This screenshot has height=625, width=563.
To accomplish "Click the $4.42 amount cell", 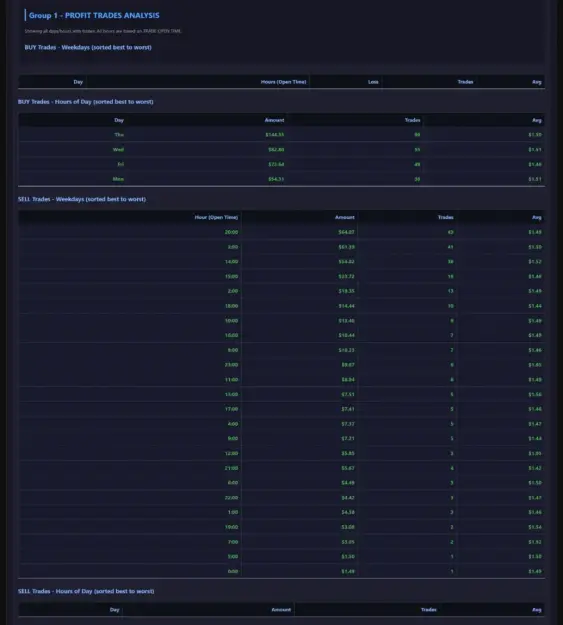I will click(348, 497).
